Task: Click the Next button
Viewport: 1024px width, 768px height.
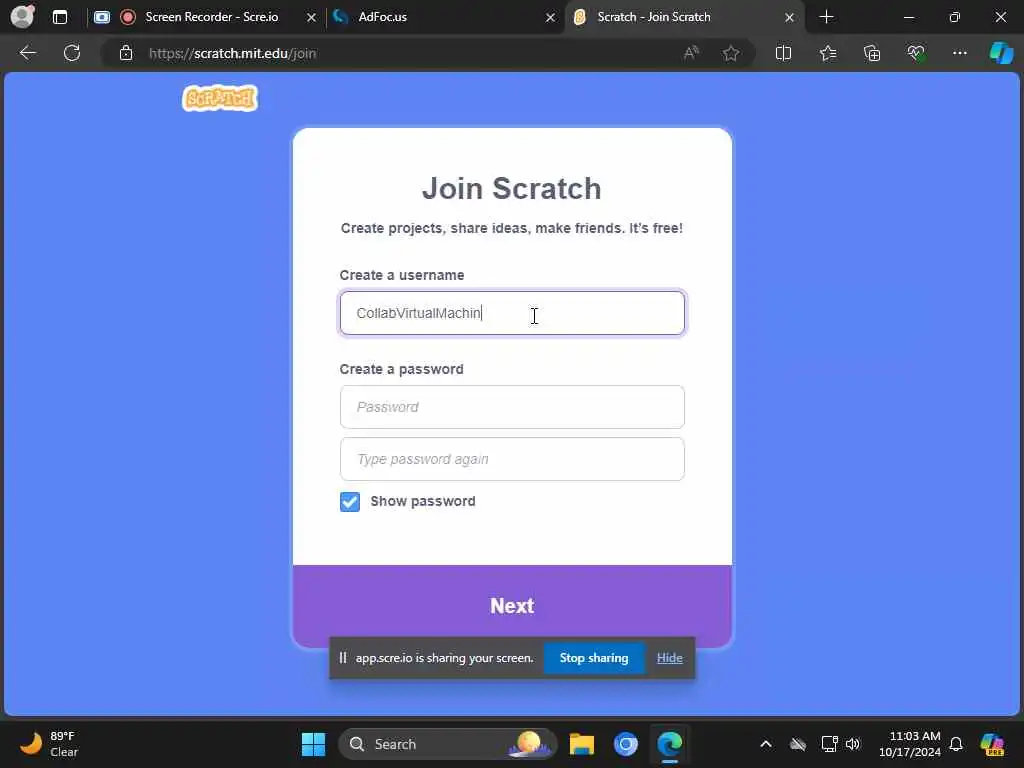Action: point(512,606)
